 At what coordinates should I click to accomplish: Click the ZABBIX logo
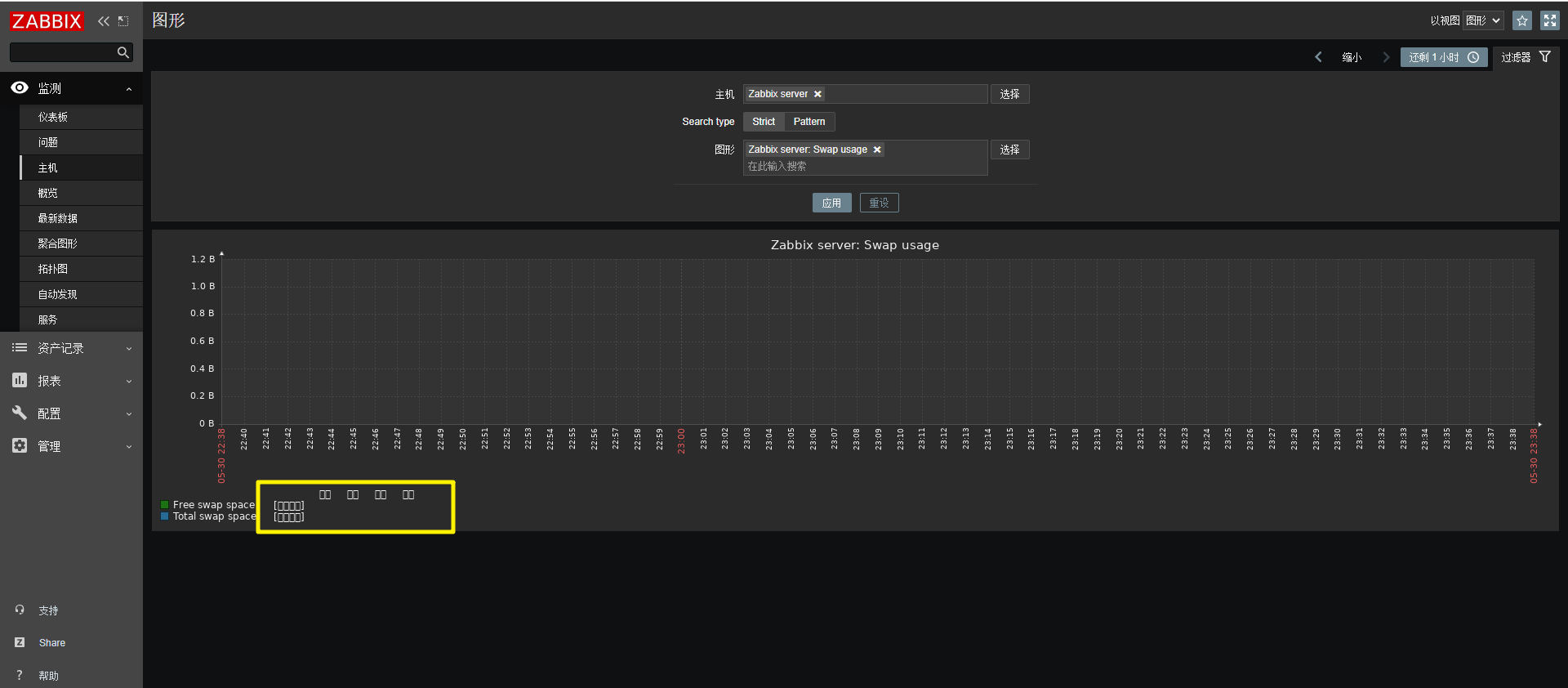point(47,21)
